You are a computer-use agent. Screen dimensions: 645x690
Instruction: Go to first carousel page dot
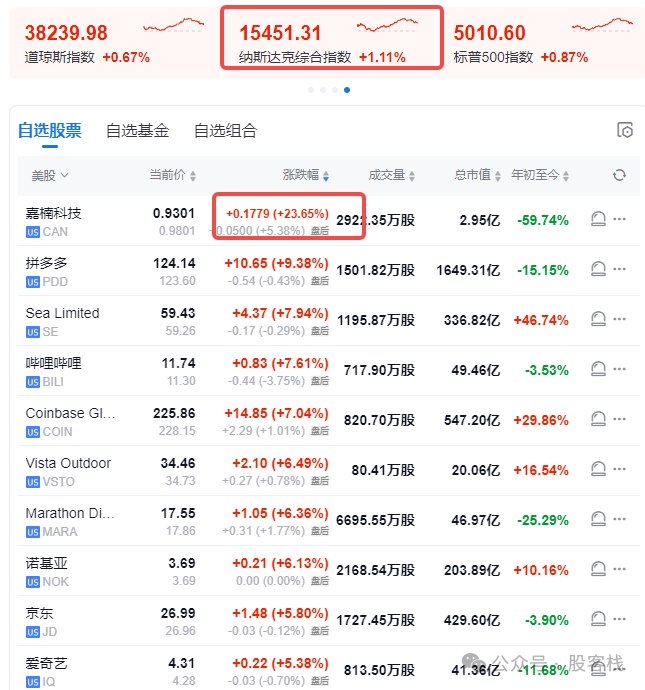click(x=311, y=90)
